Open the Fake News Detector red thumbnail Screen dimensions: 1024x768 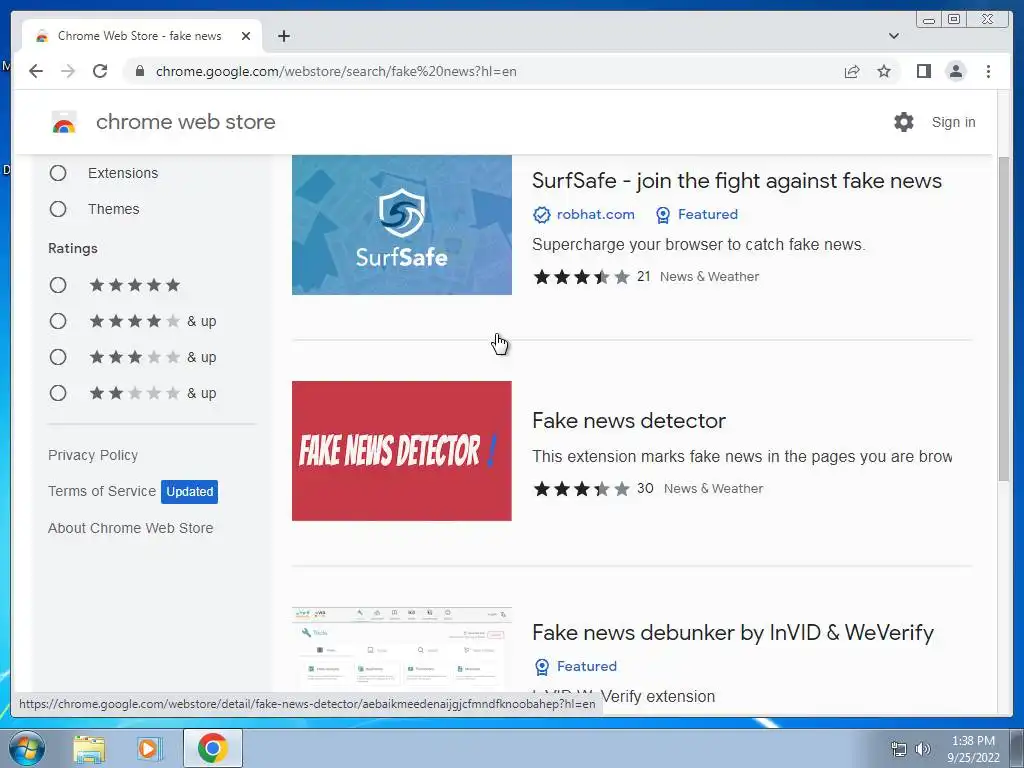[x=402, y=451]
